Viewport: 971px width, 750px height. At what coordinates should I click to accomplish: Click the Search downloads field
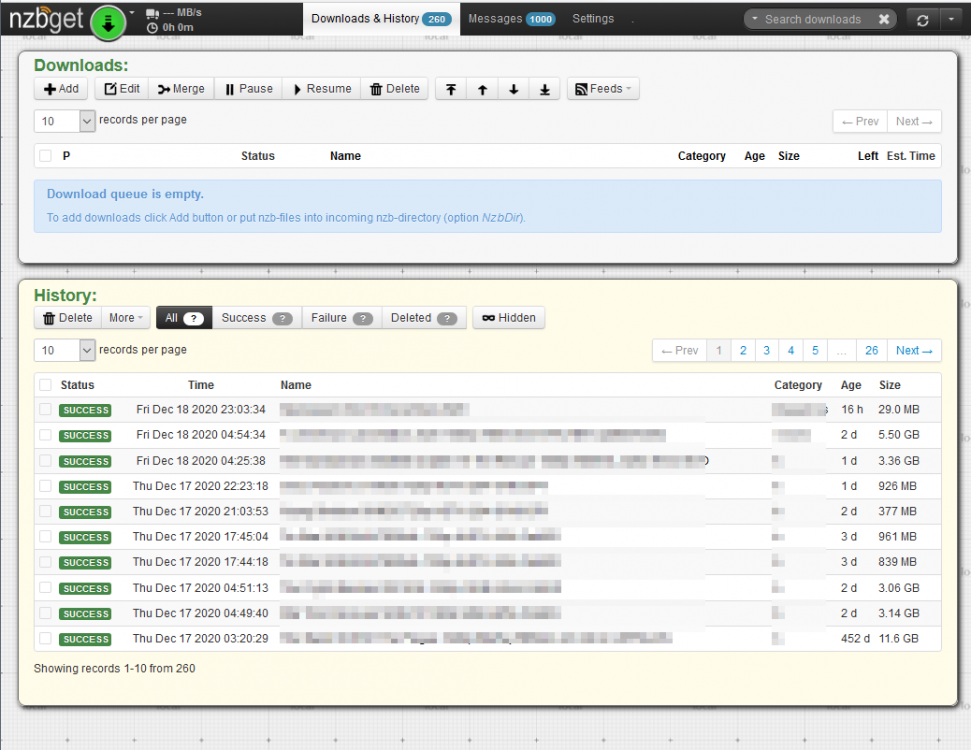pyautogui.click(x=812, y=19)
